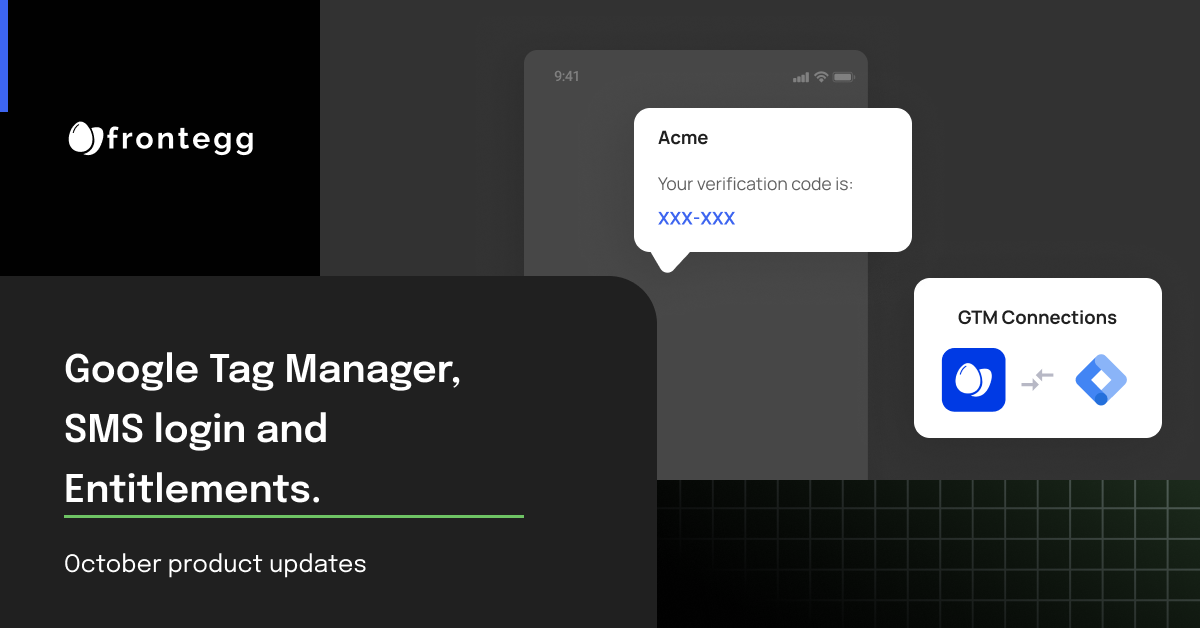Click the 'GTM Connections' card title
Screen dimensions: 1200x628
tap(1037, 318)
